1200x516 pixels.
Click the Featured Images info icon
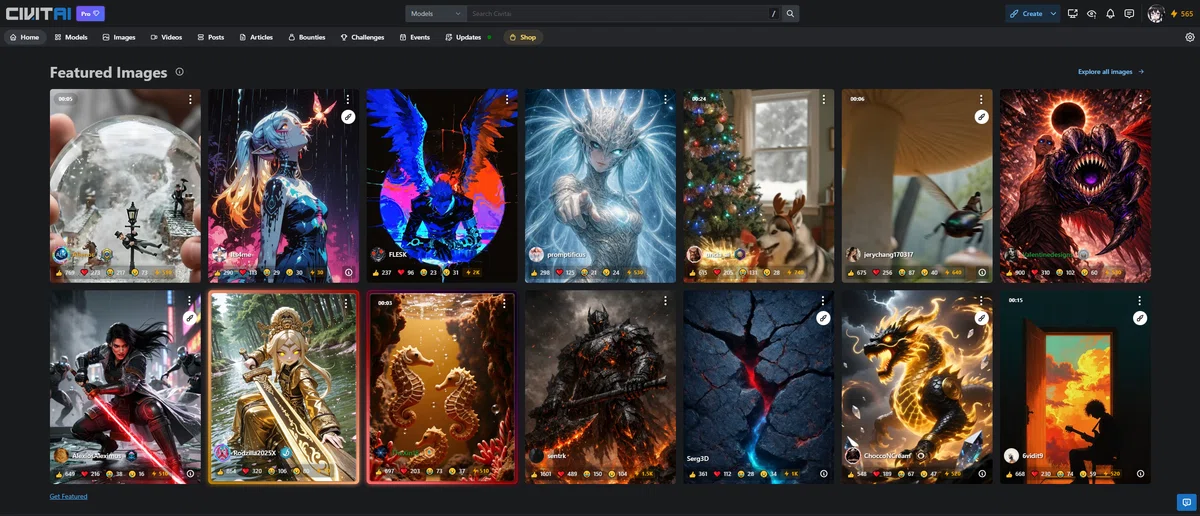[179, 72]
